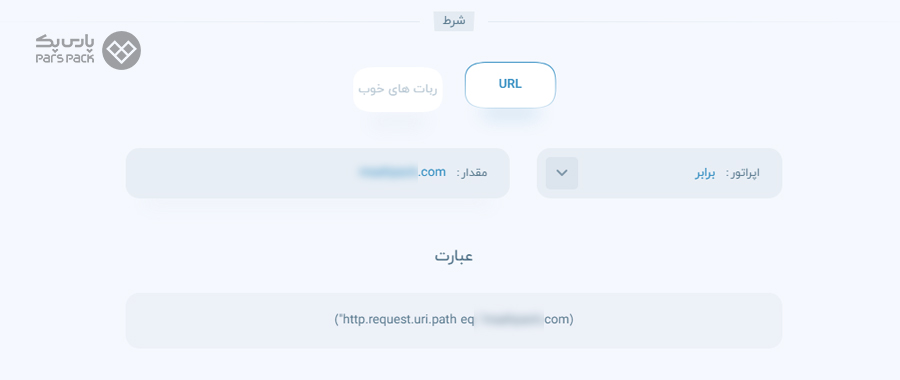Click the blurred domain in value field
This screenshot has height=380, width=900.
387,172
